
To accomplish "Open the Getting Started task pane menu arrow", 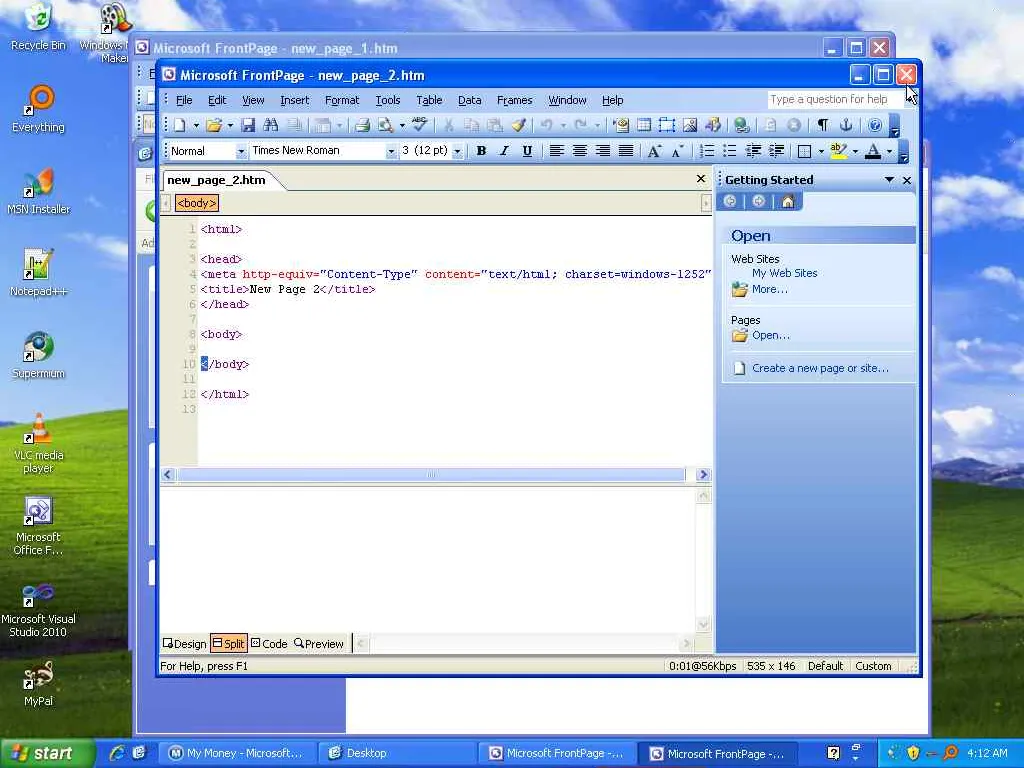I will coord(889,180).
